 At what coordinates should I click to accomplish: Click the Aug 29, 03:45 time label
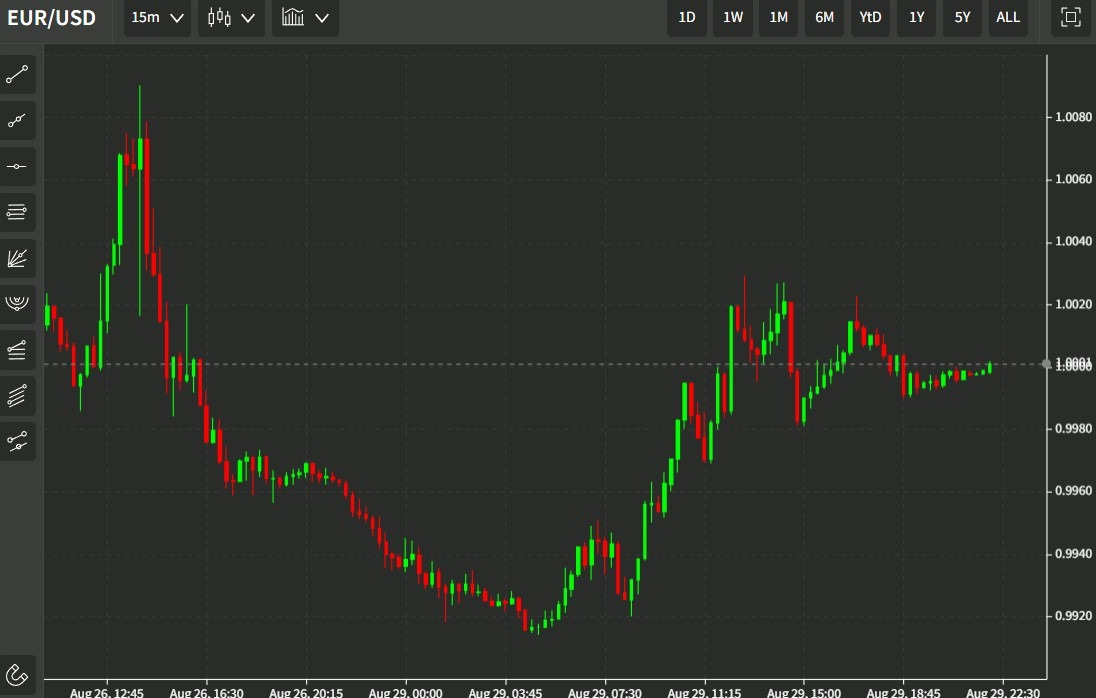tap(505, 692)
